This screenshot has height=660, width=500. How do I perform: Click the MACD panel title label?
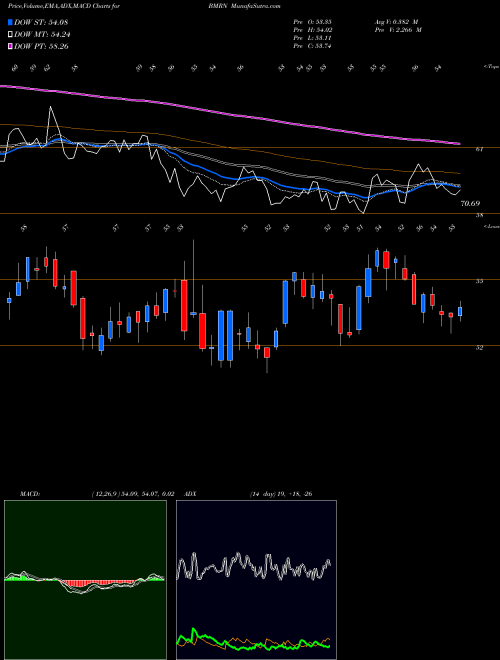pos(30,494)
